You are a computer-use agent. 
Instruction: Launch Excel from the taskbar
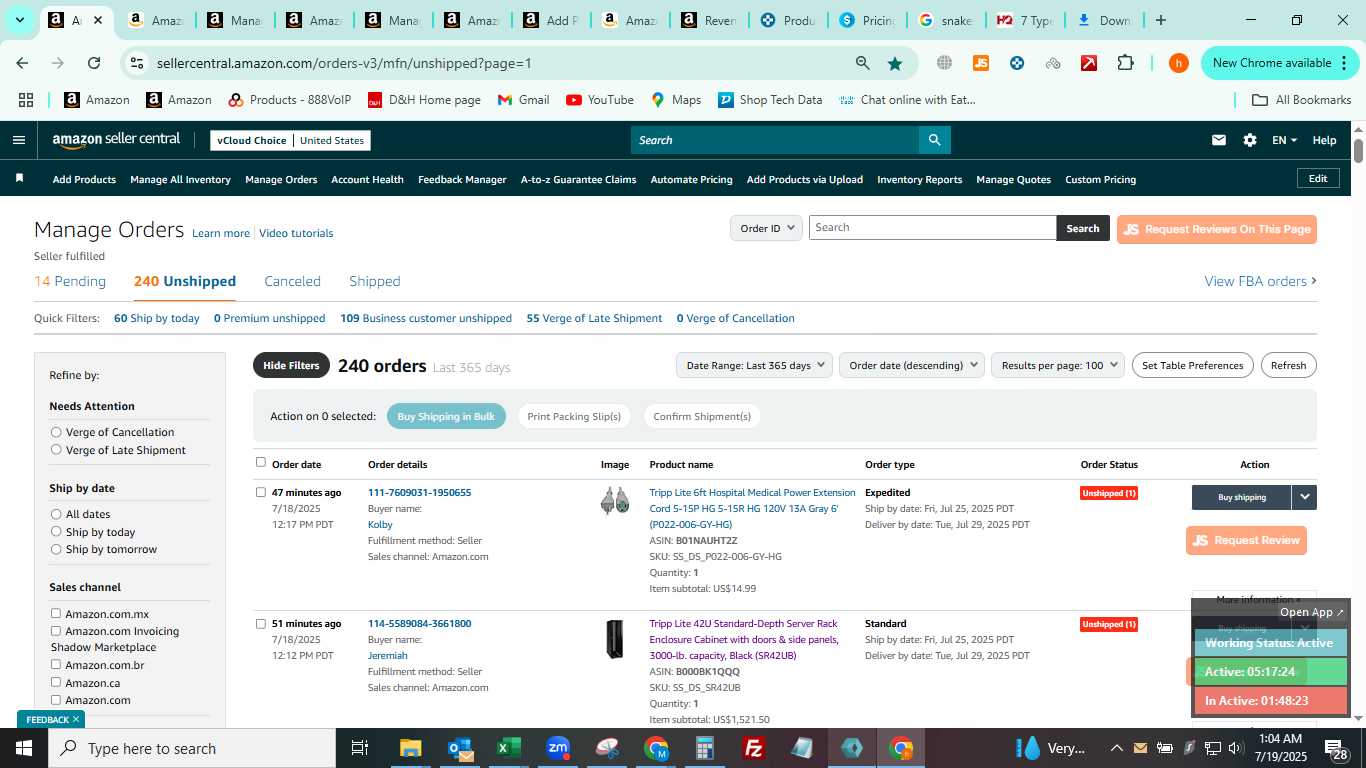[508, 748]
